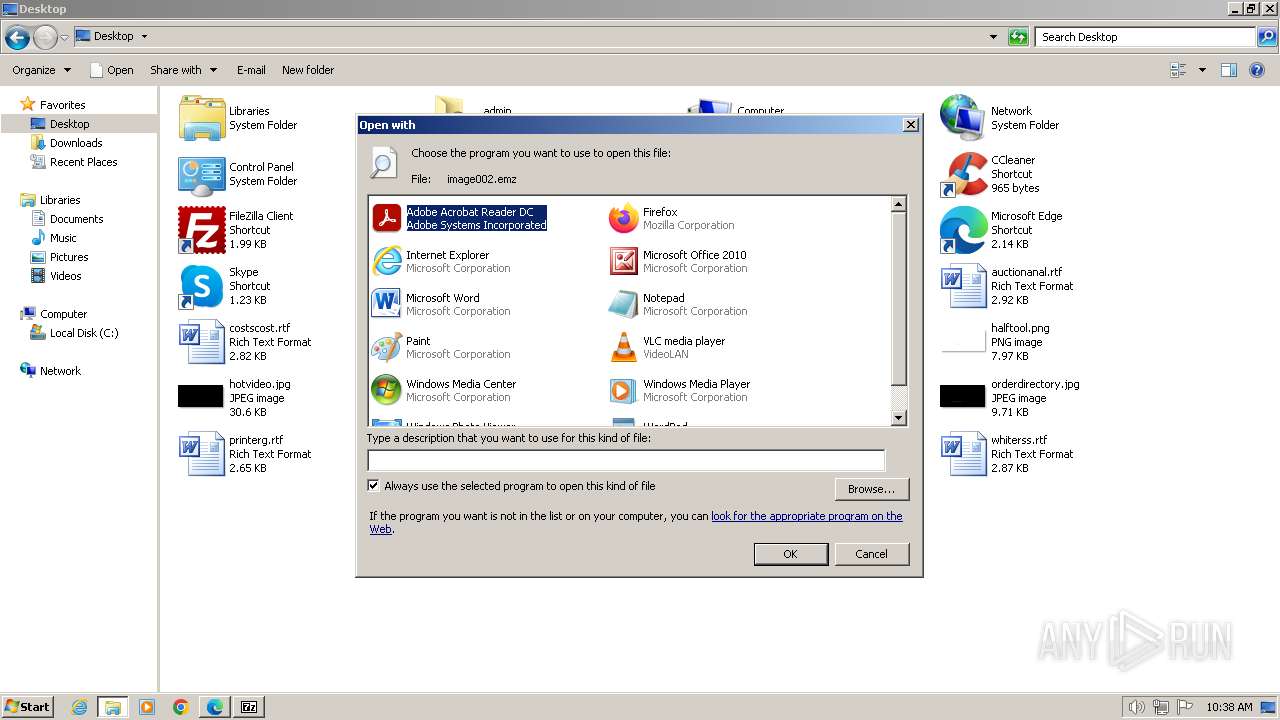Select Local Disk (C:) in sidebar

[x=84, y=333]
